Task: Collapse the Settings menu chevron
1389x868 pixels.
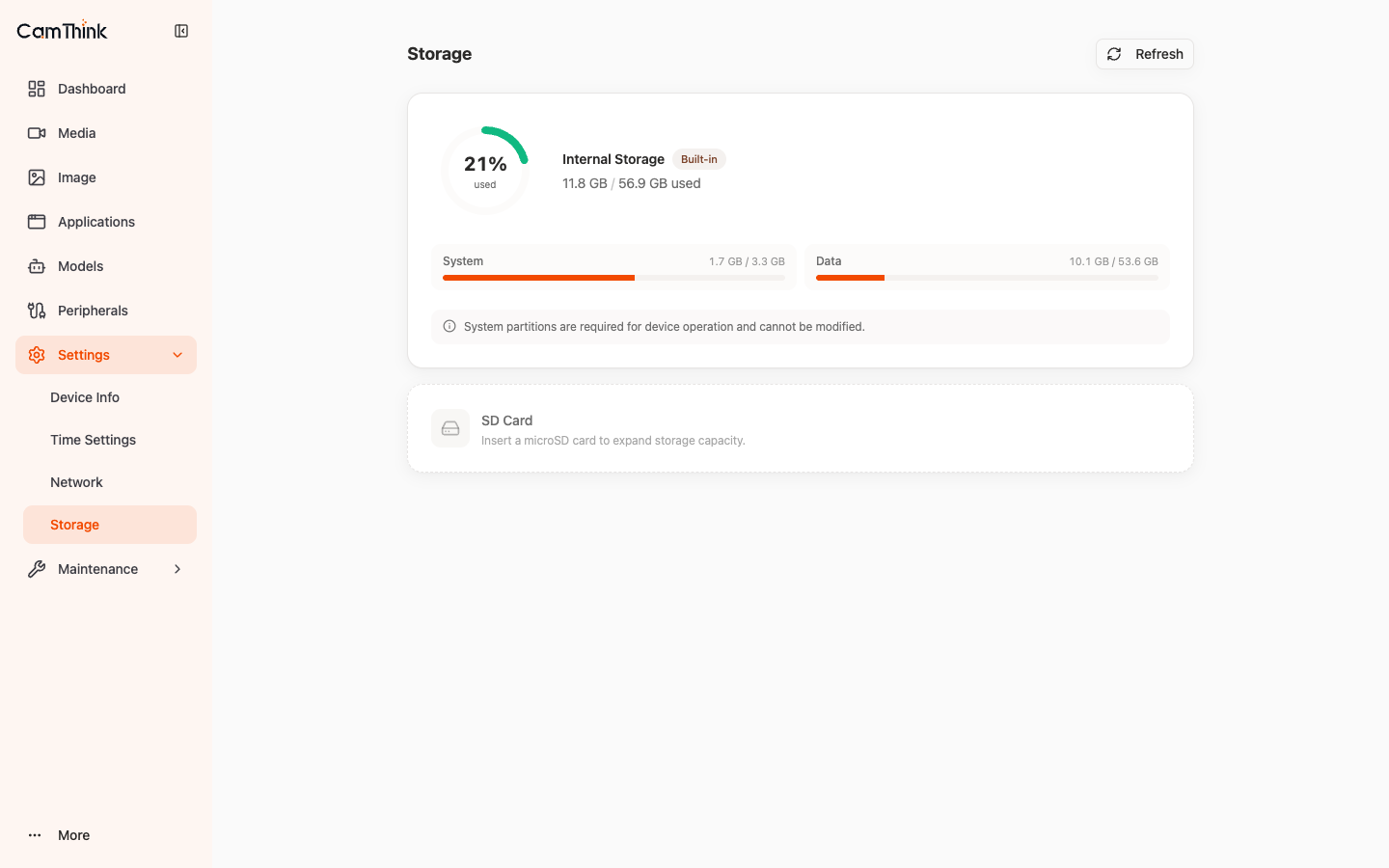Action: coord(177,355)
